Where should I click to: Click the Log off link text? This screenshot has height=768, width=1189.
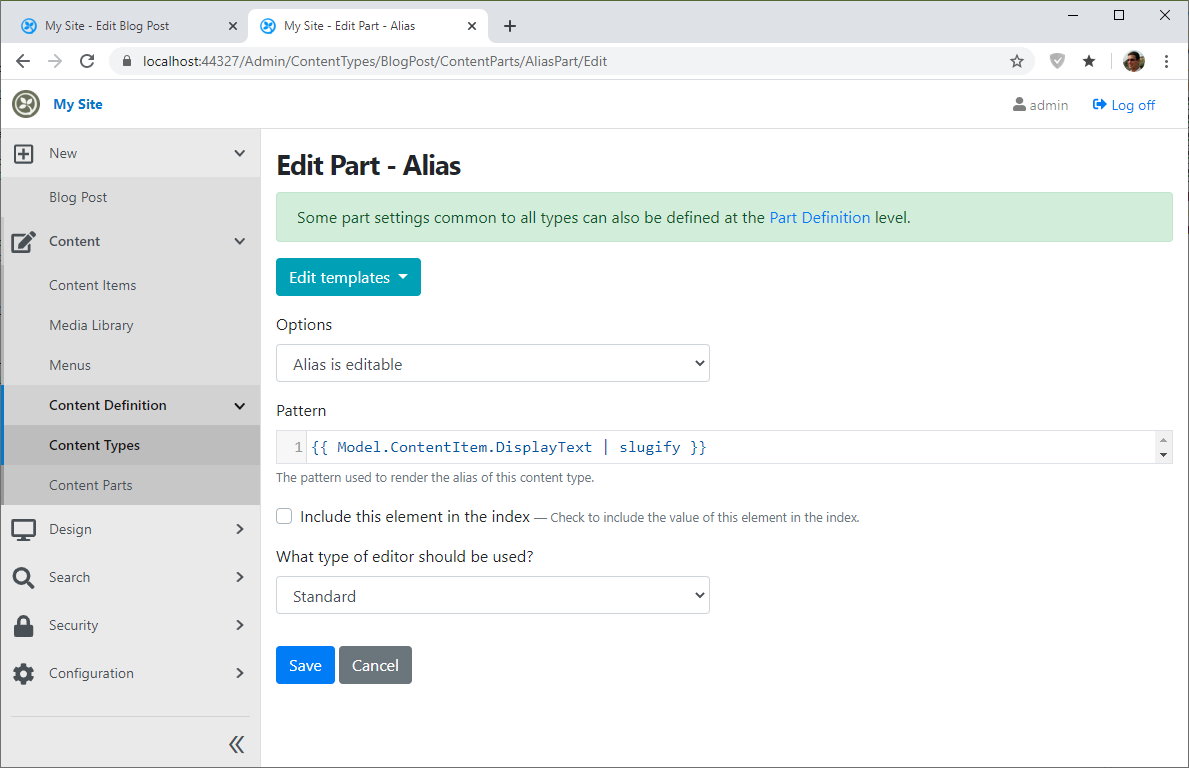1133,105
